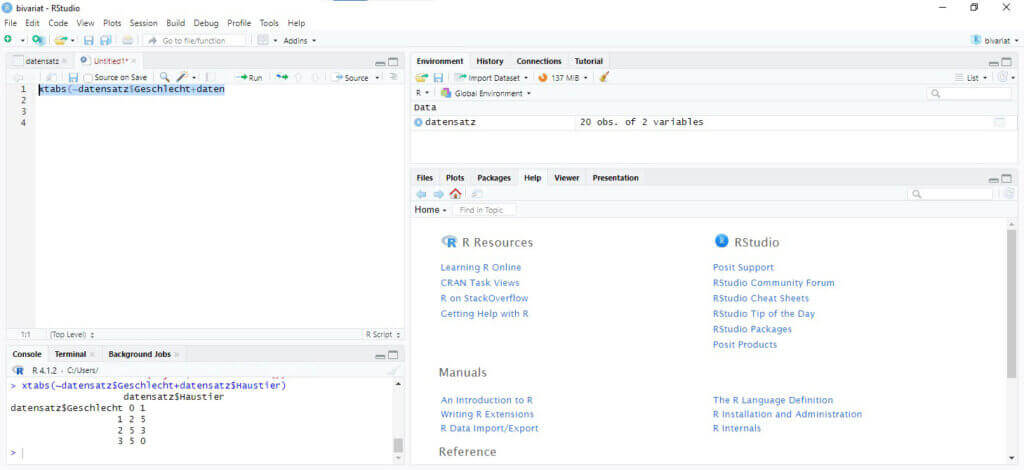Click Load workspace folder icon in Environment pane
The height and width of the screenshot is (470, 1024).
422,77
